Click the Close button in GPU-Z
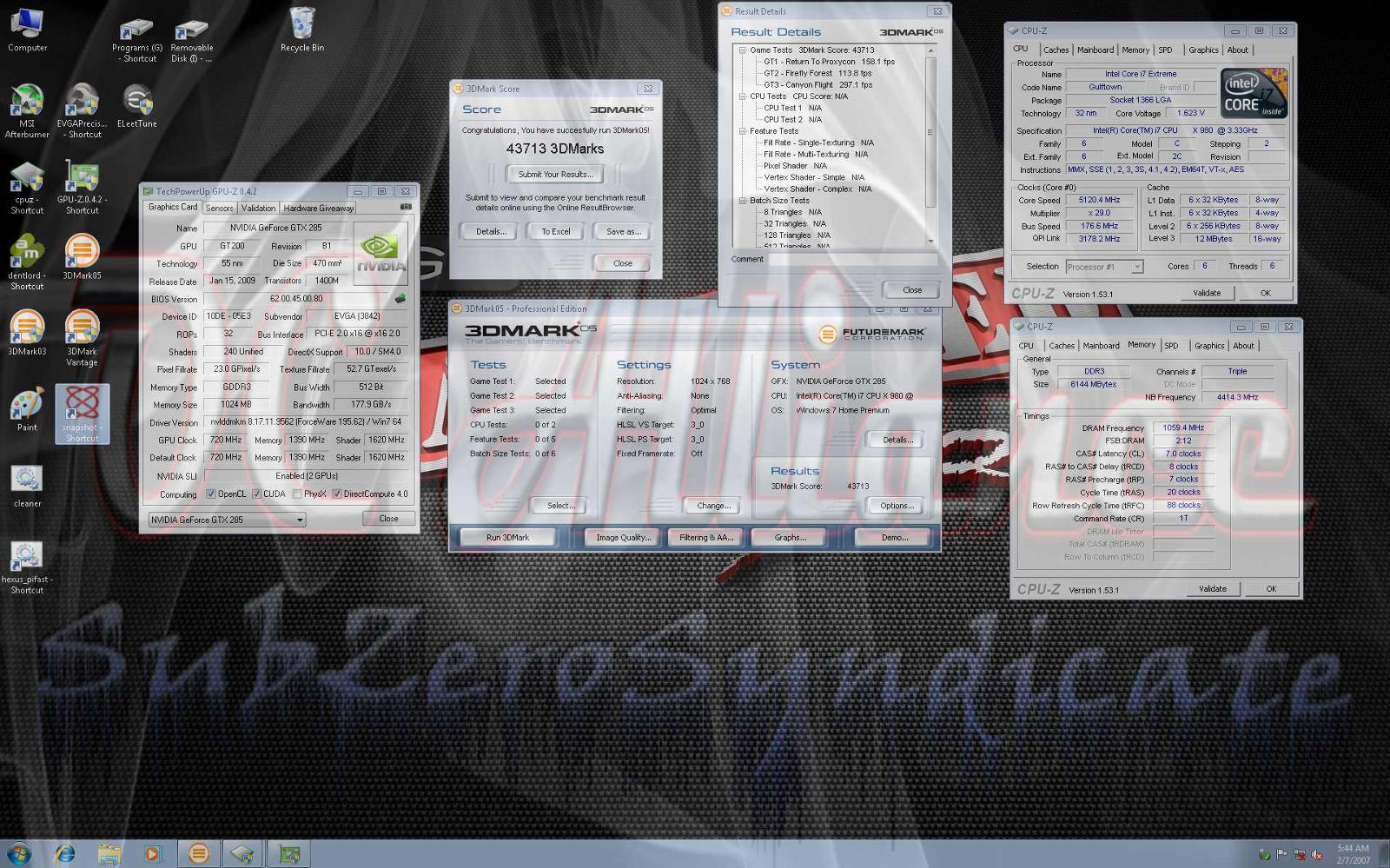1390x868 pixels. (x=388, y=519)
